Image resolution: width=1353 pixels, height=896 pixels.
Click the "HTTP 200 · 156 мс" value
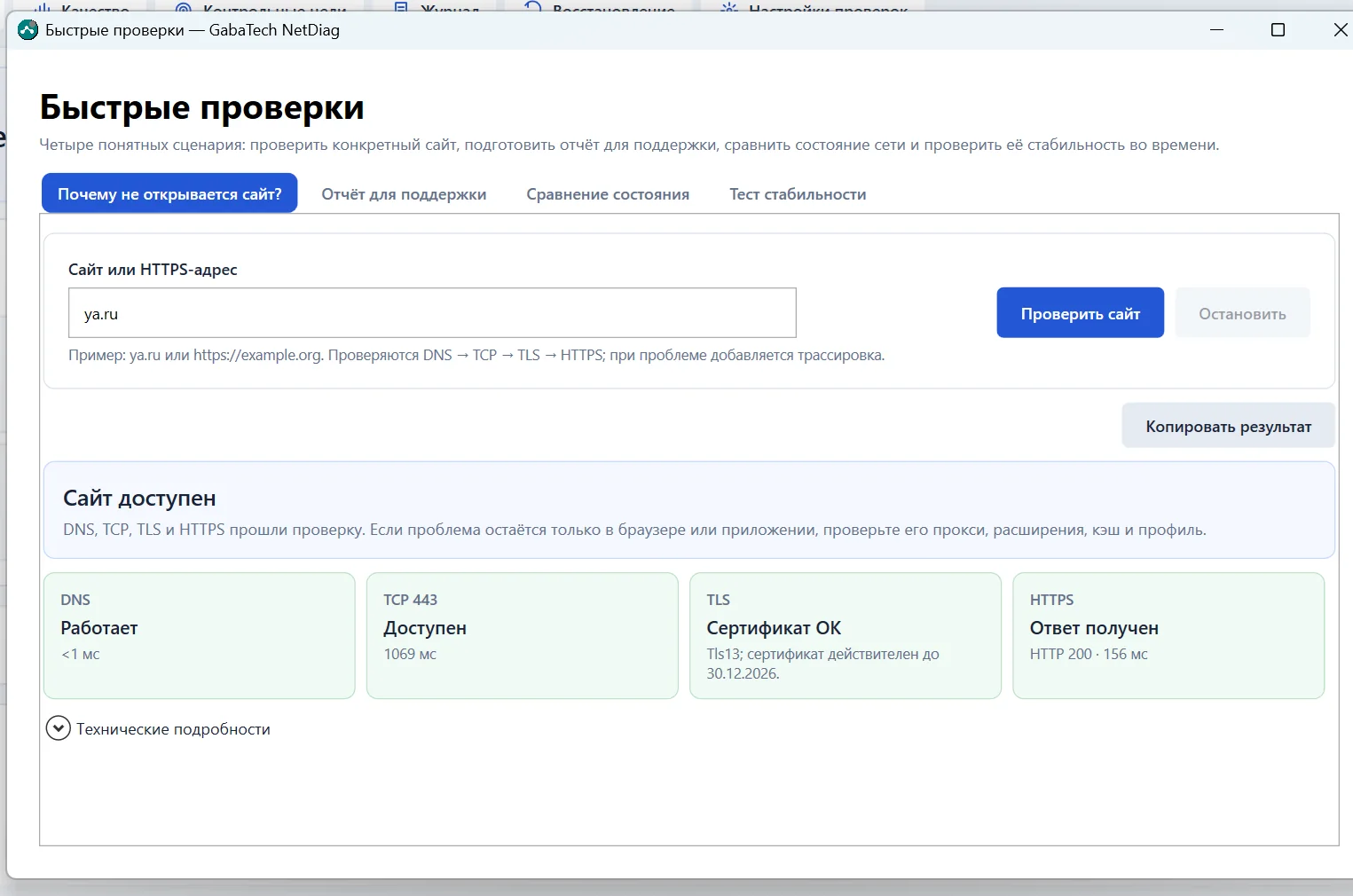click(x=1089, y=654)
